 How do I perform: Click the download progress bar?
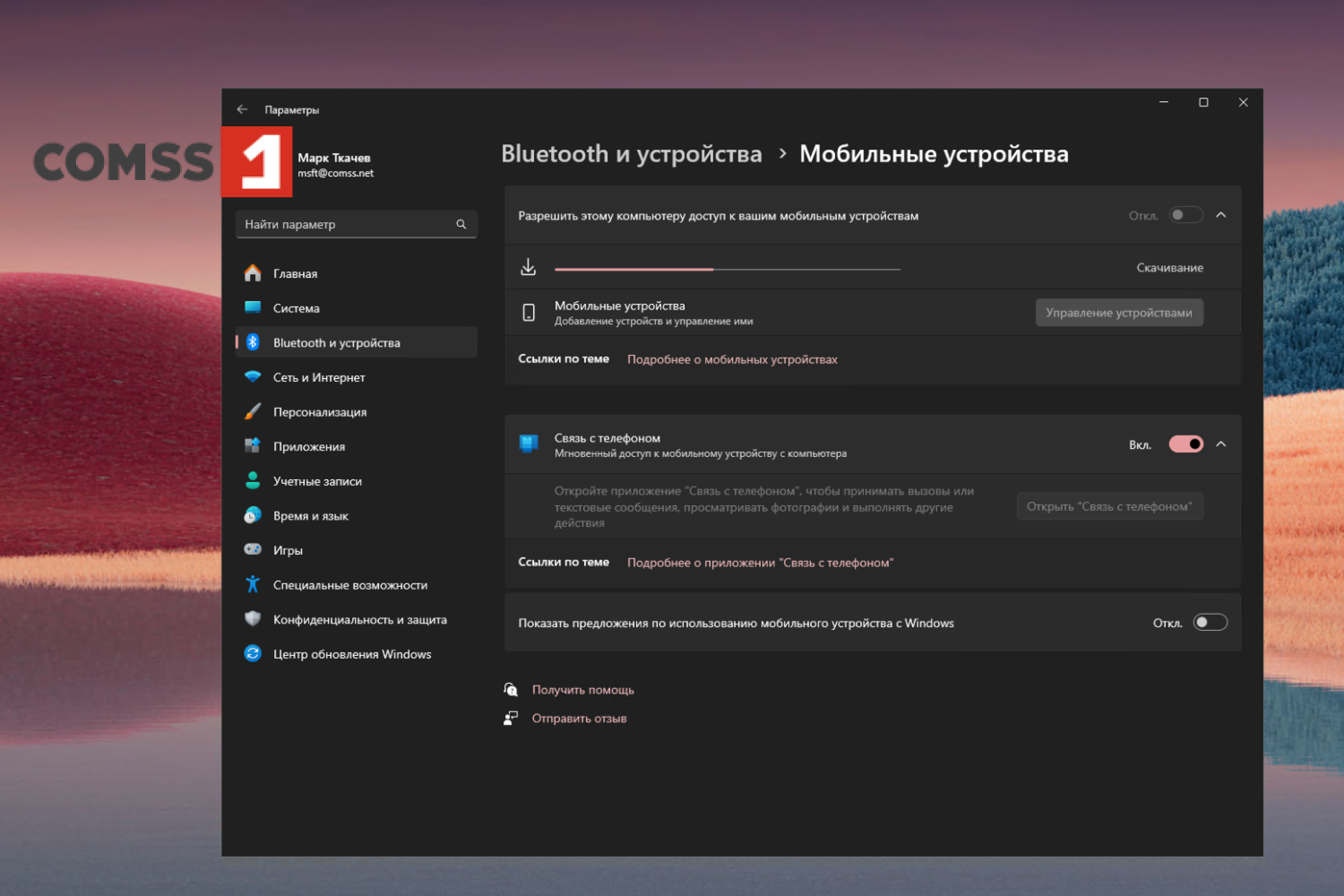728,269
